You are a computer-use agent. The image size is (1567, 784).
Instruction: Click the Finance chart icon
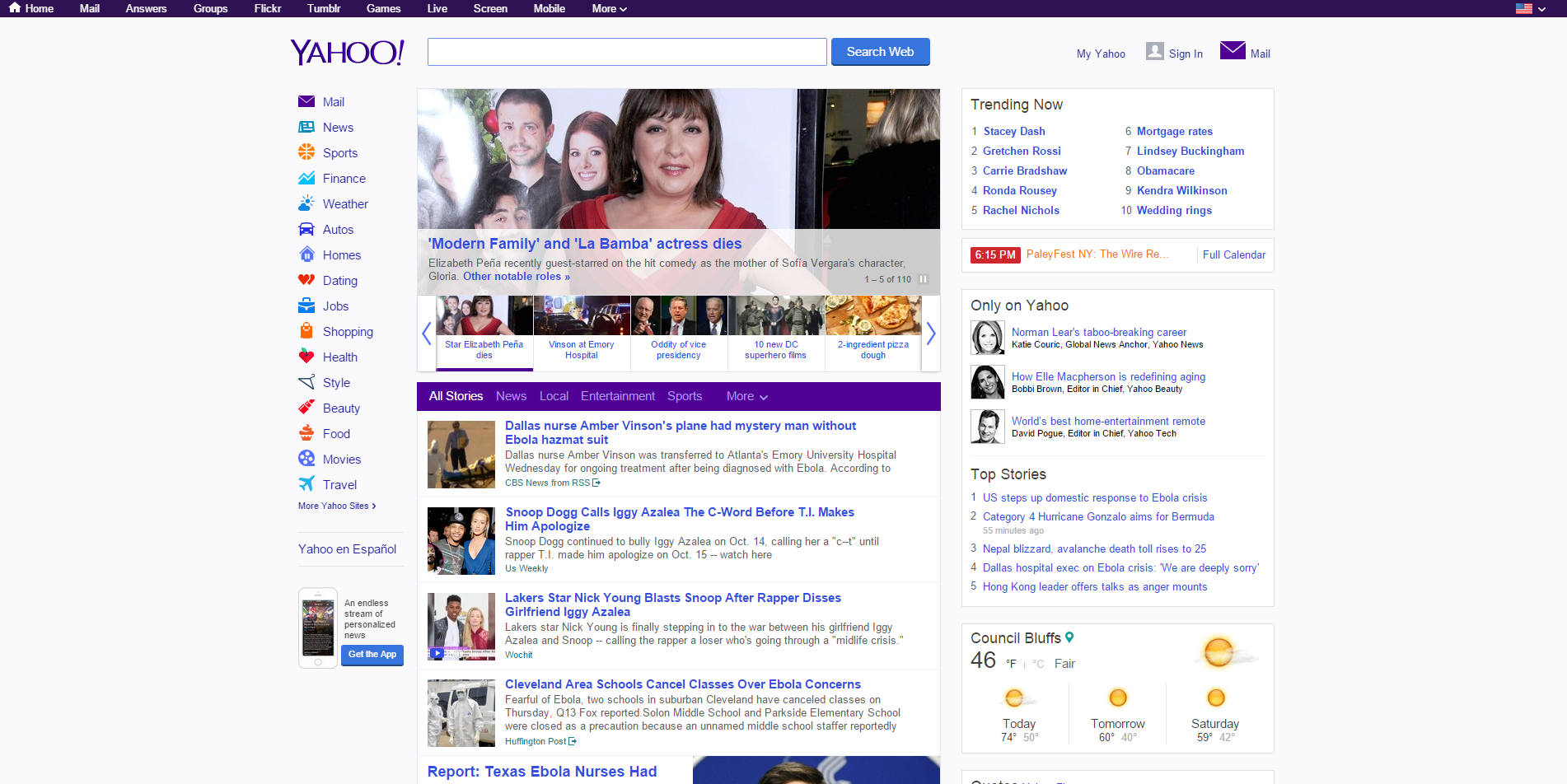coord(306,178)
